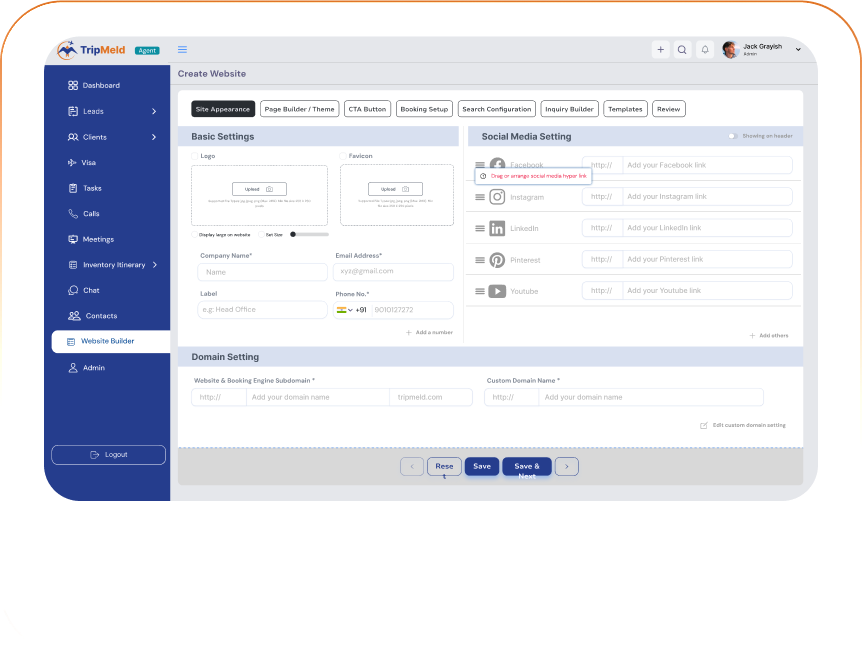Expand the Leads sidebar menu
Viewport: 862px width, 652px height.
click(154, 111)
